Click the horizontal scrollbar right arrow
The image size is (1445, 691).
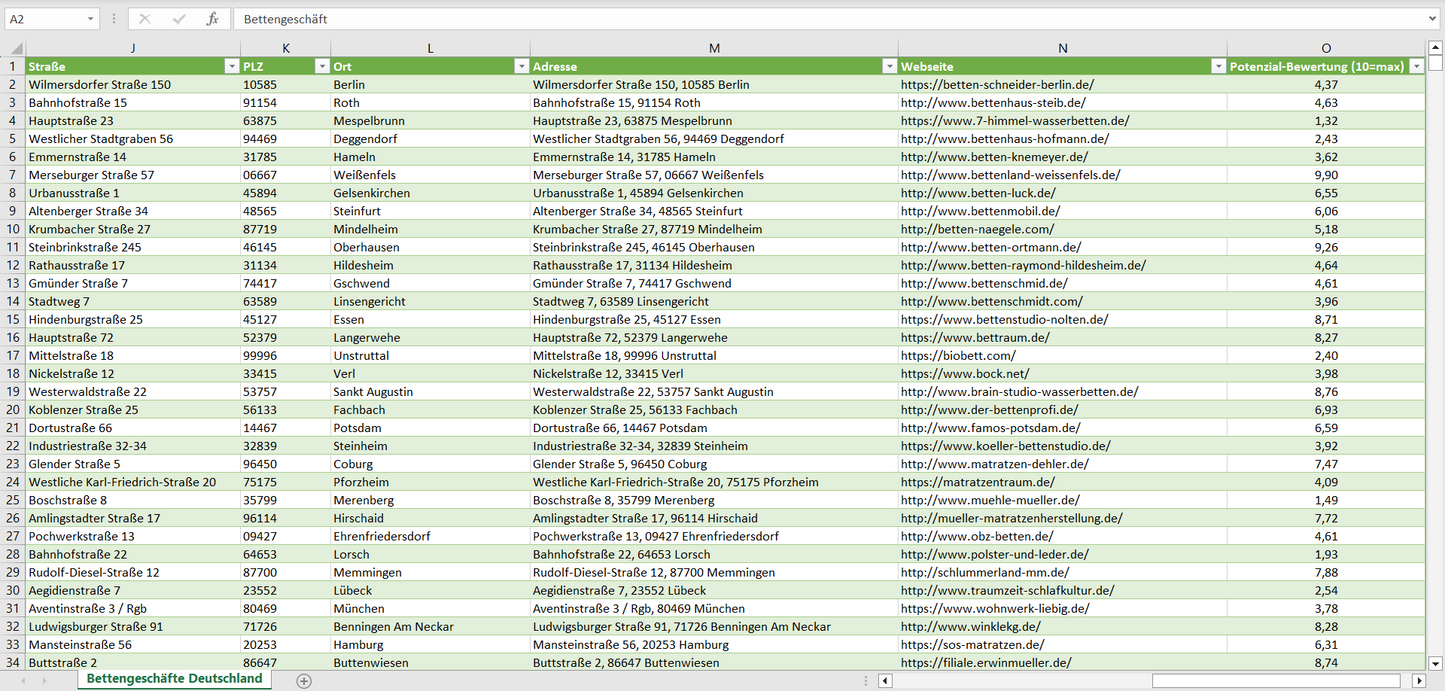(1418, 681)
